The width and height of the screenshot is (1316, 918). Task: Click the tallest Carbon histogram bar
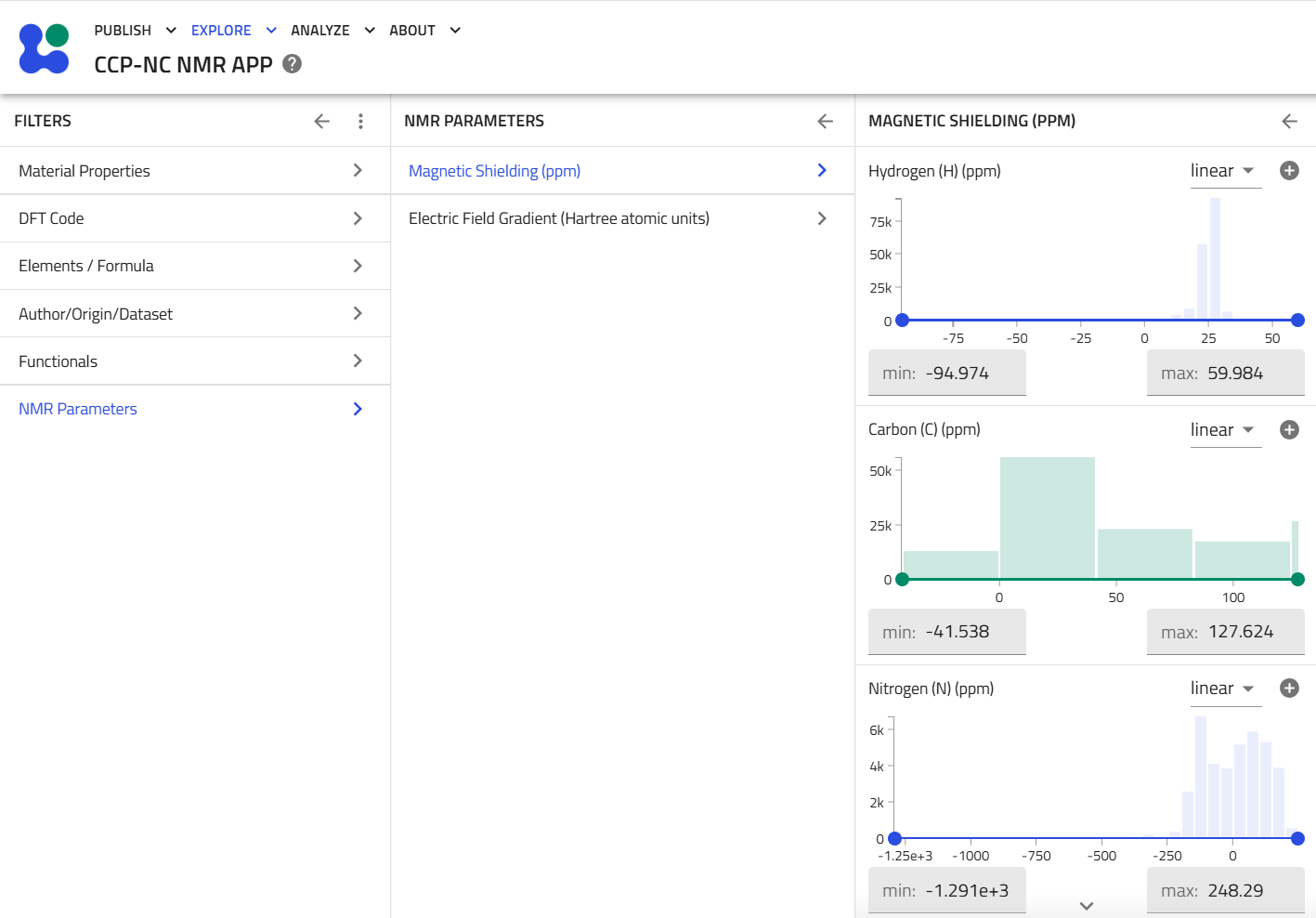pos(1048,518)
